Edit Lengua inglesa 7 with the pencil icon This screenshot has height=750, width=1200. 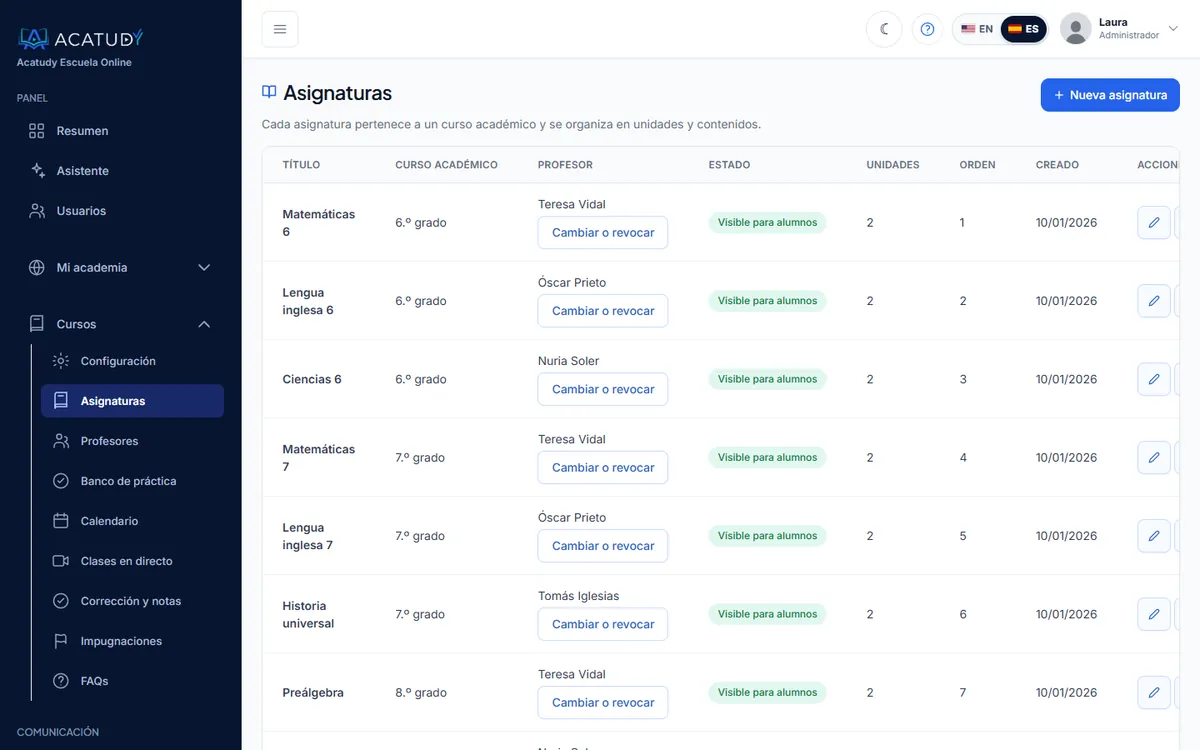[x=1154, y=536]
